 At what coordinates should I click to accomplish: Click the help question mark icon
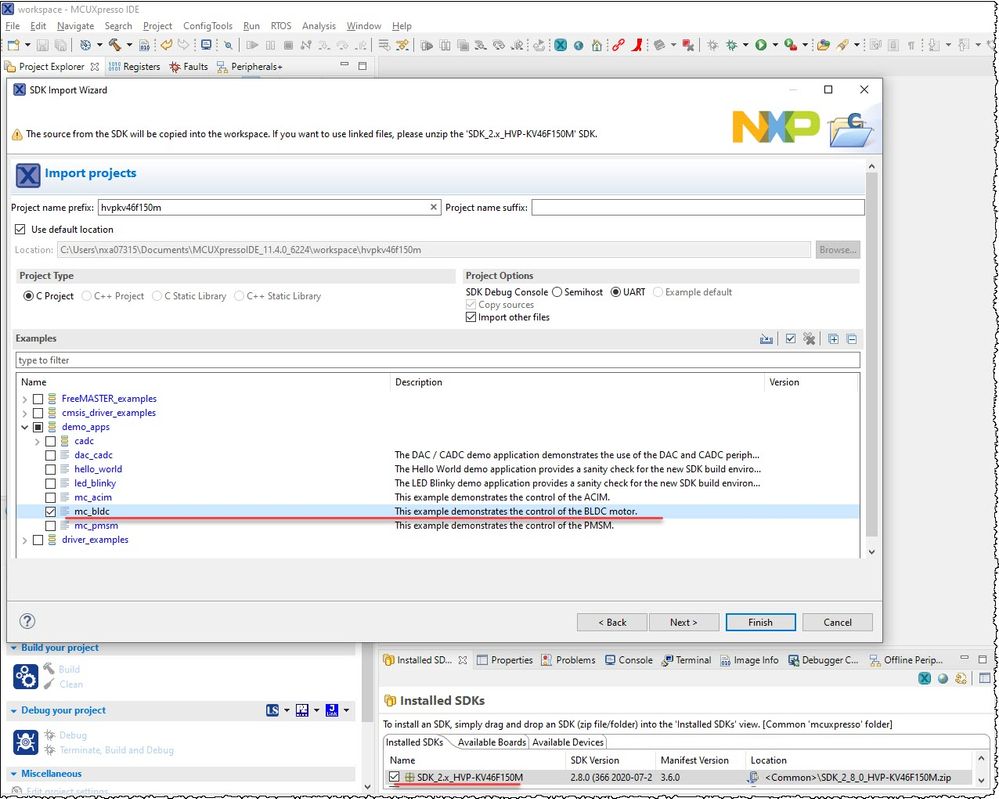[27, 621]
